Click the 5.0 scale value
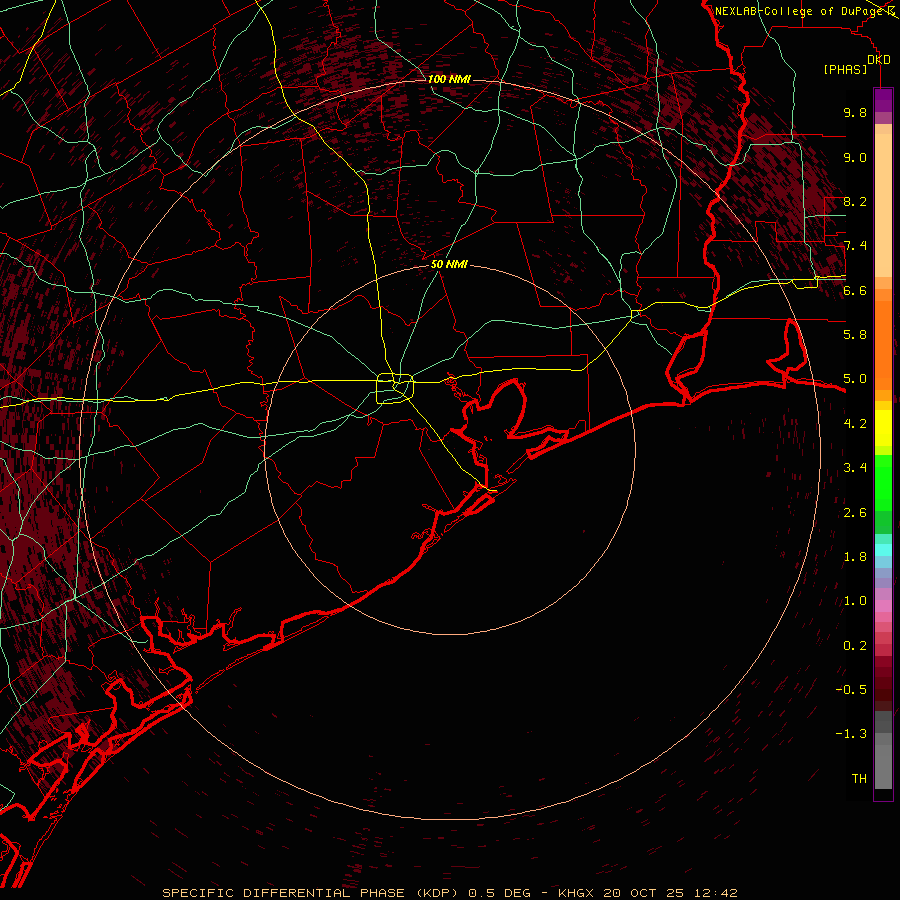This screenshot has height=900, width=900. click(x=855, y=379)
